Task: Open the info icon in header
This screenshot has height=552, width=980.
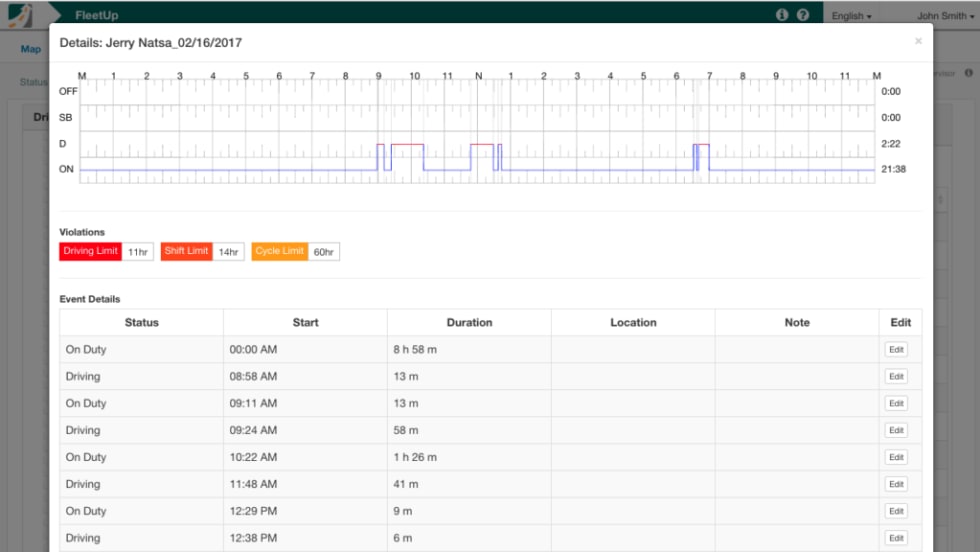Action: click(782, 15)
